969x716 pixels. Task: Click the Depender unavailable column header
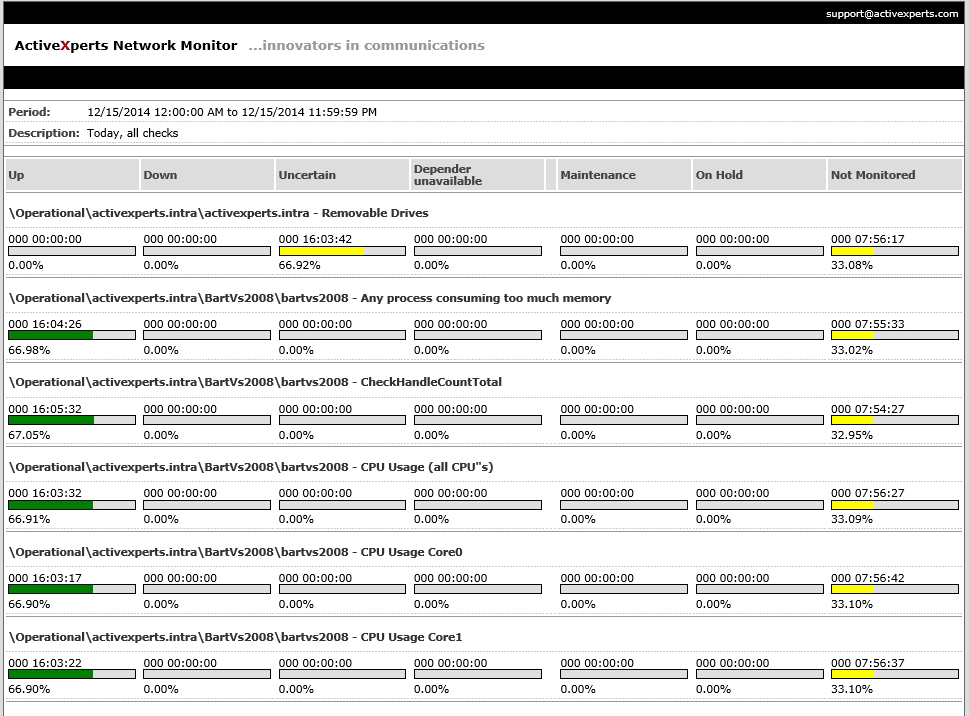(447, 175)
